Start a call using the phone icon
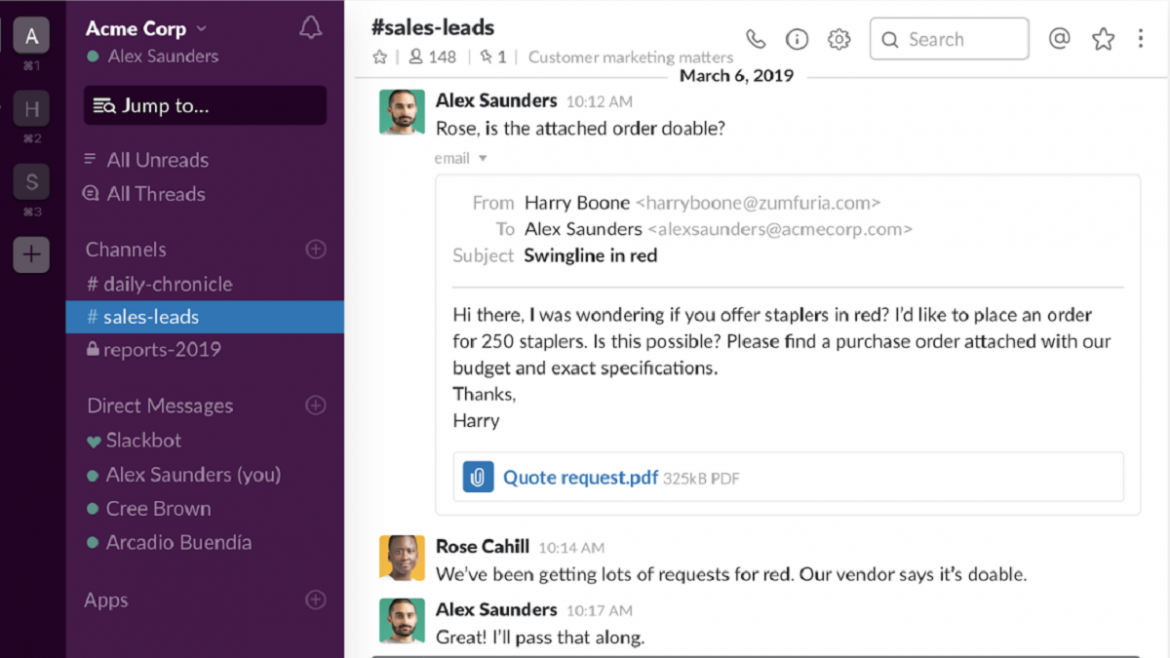1170x658 pixels. [755, 38]
